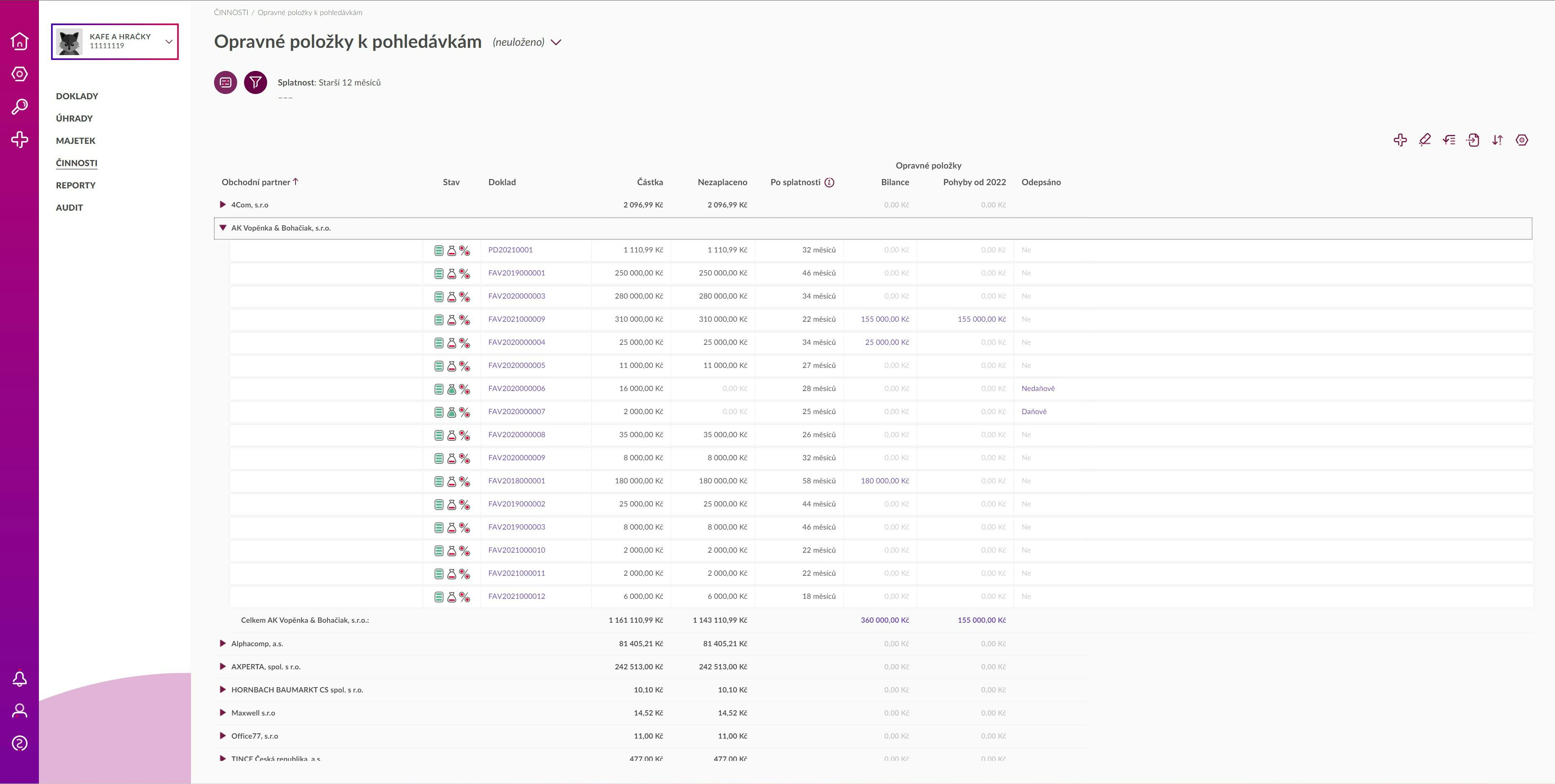Collapse the AK Vopěnka & Bohačiak group
The width and height of the screenshot is (1555, 784).
coord(223,228)
